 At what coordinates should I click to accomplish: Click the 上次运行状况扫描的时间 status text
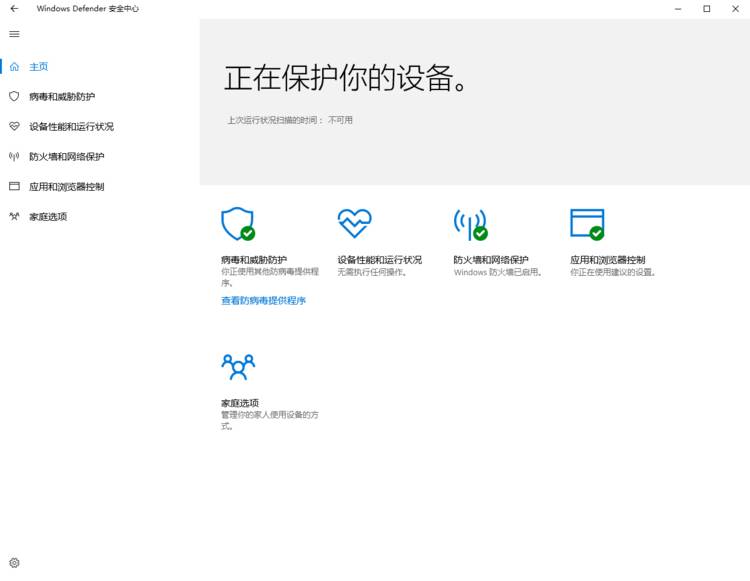(x=290, y=120)
